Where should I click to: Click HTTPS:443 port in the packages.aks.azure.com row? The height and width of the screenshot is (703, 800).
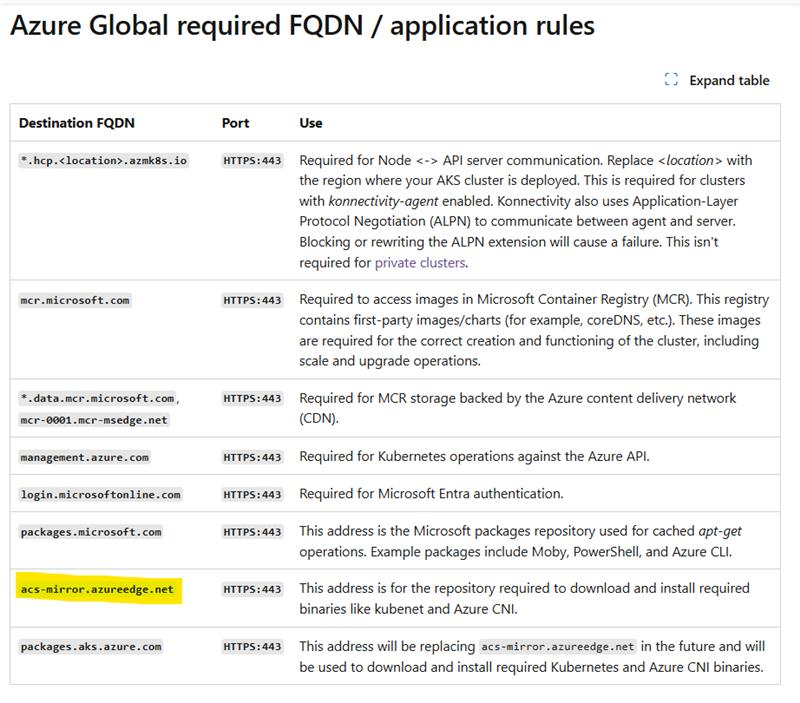click(252, 647)
